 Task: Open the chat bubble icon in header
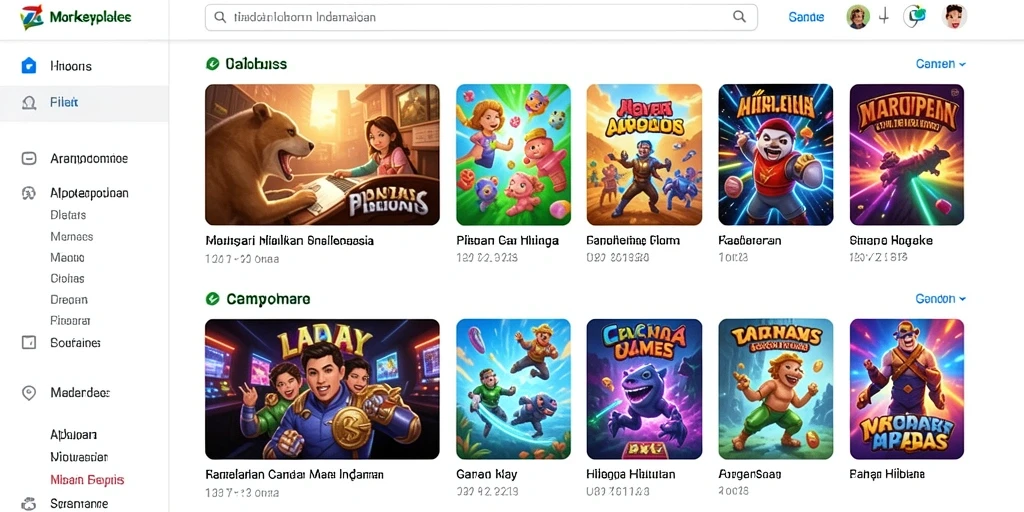(914, 17)
